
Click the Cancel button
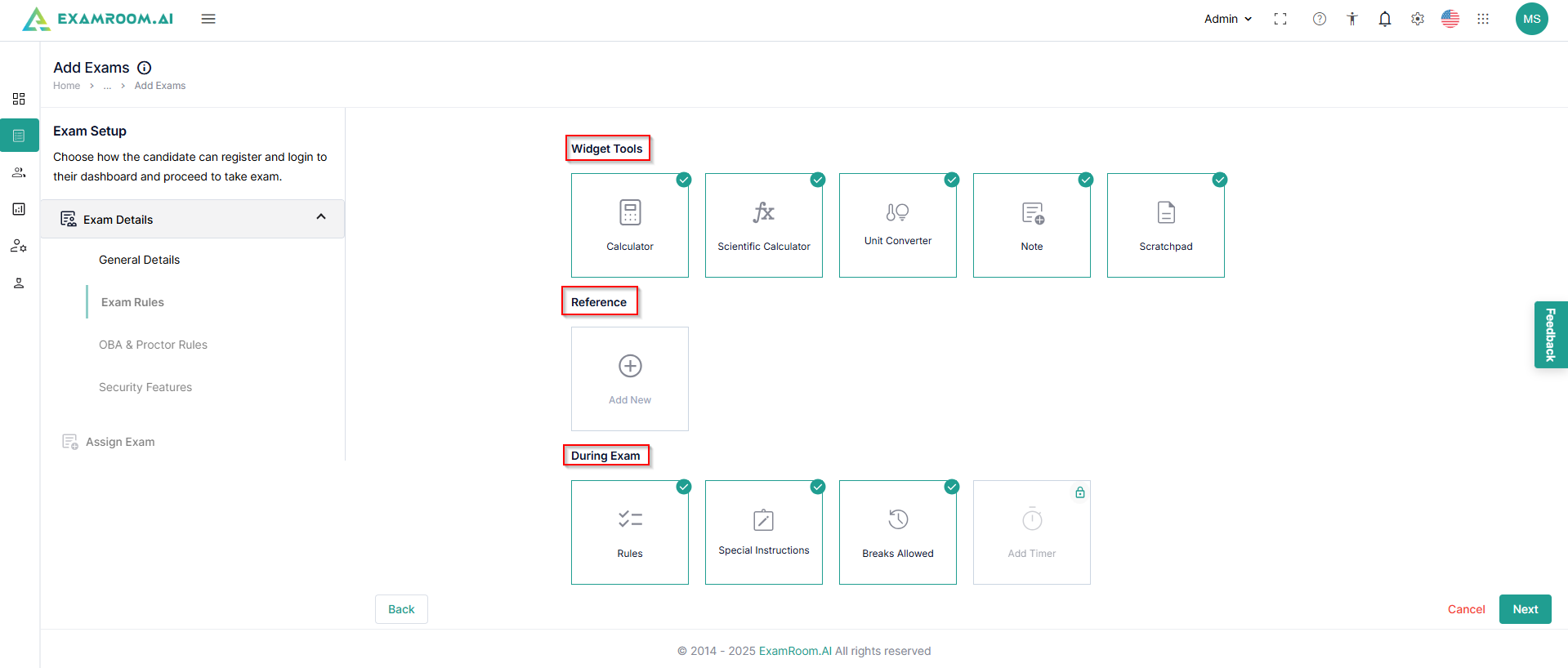point(1467,609)
